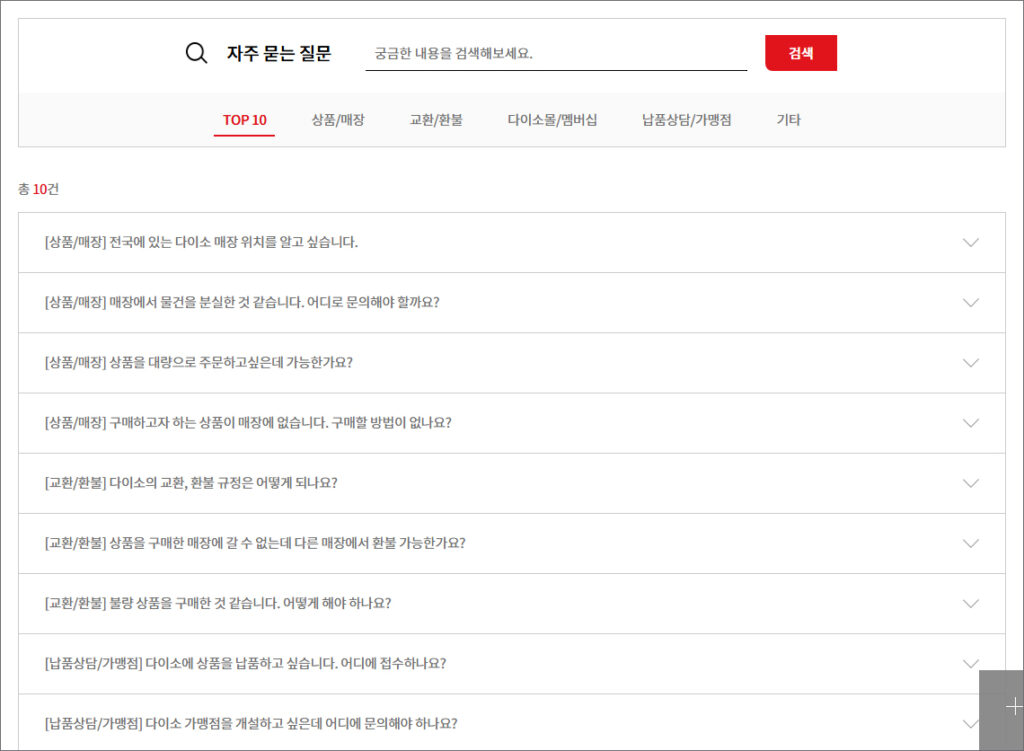Select the TOP 10 tab
Screen dimensions: 1024x751
[244, 120]
